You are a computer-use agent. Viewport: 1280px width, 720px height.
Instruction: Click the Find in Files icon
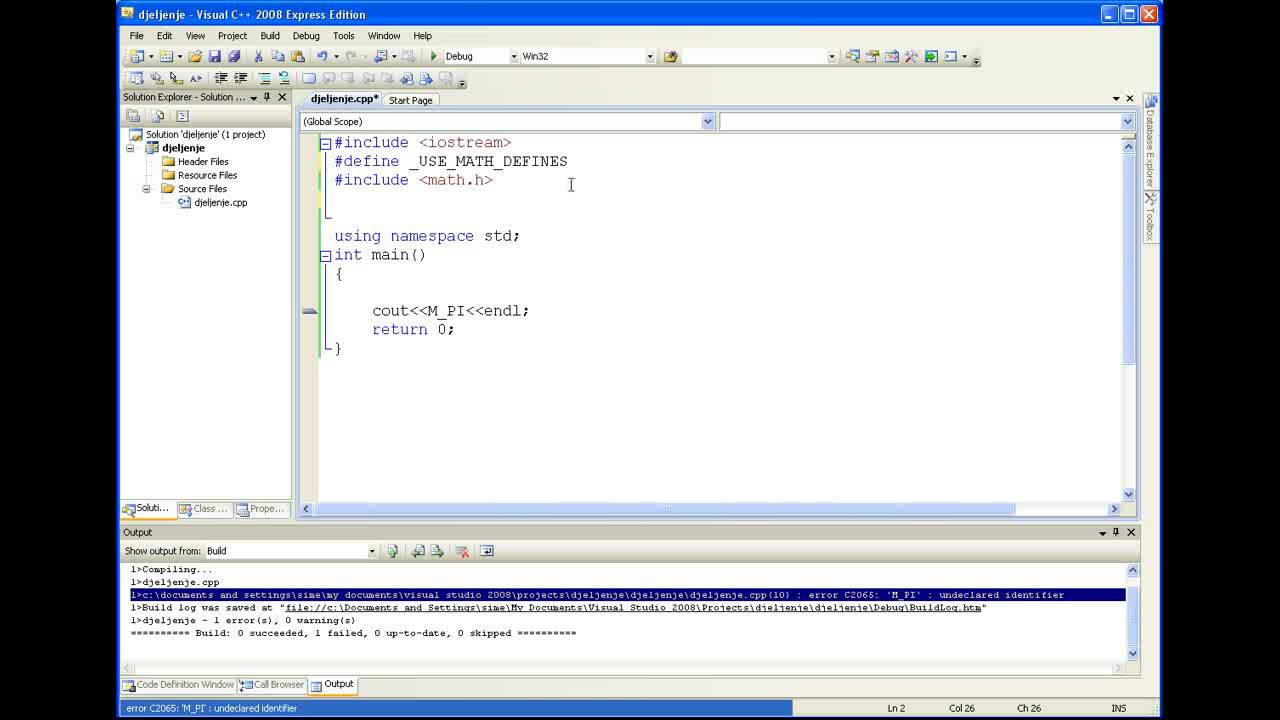pos(671,56)
